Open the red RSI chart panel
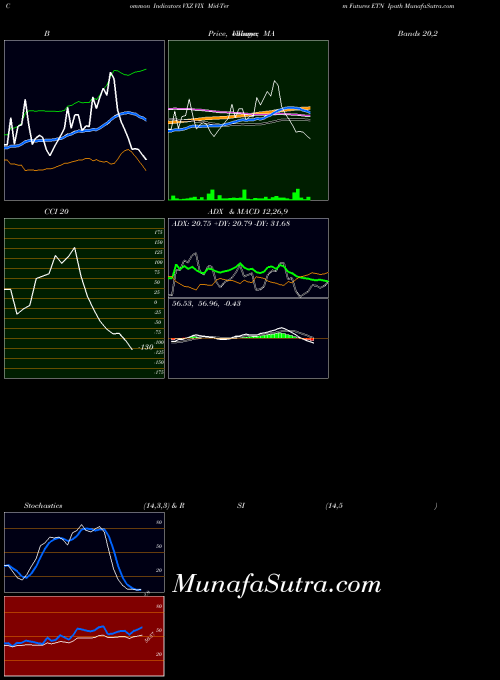 click(85, 636)
